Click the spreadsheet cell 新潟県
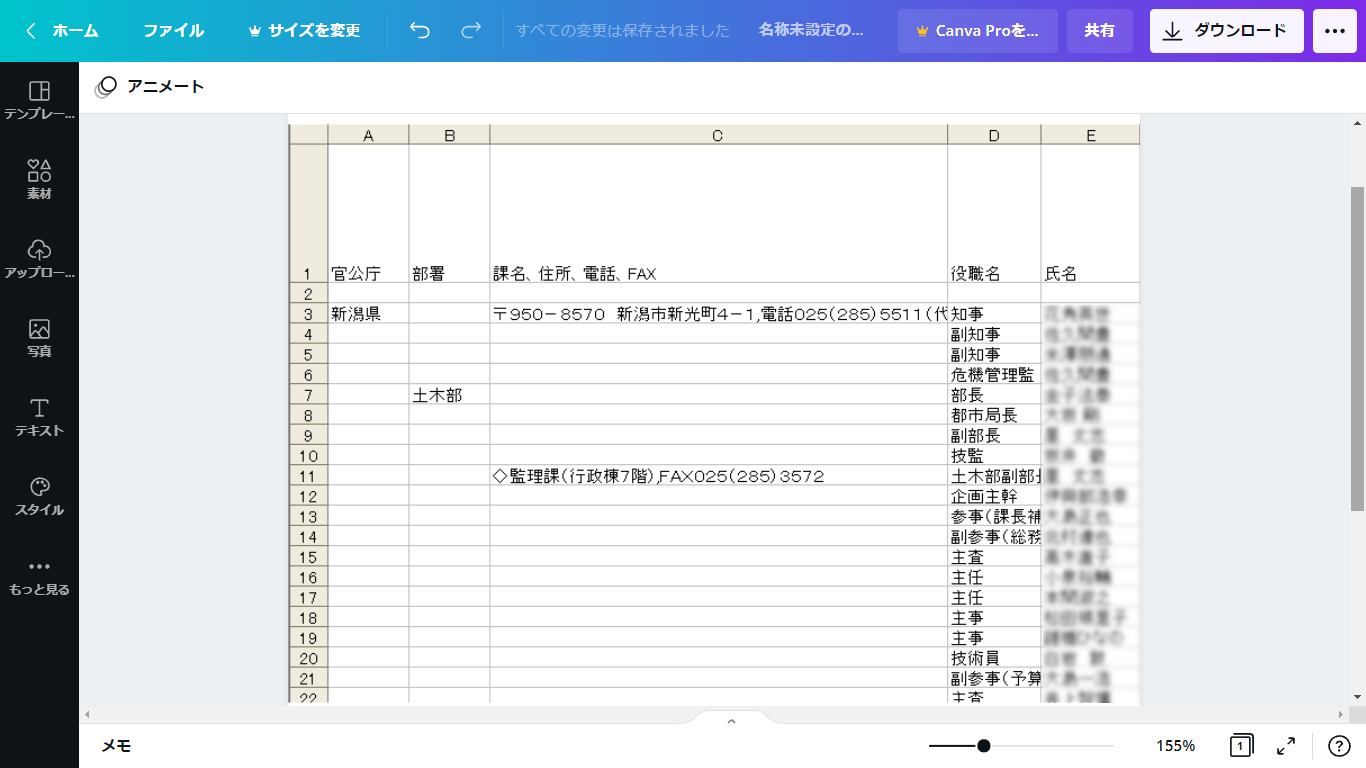 368,314
